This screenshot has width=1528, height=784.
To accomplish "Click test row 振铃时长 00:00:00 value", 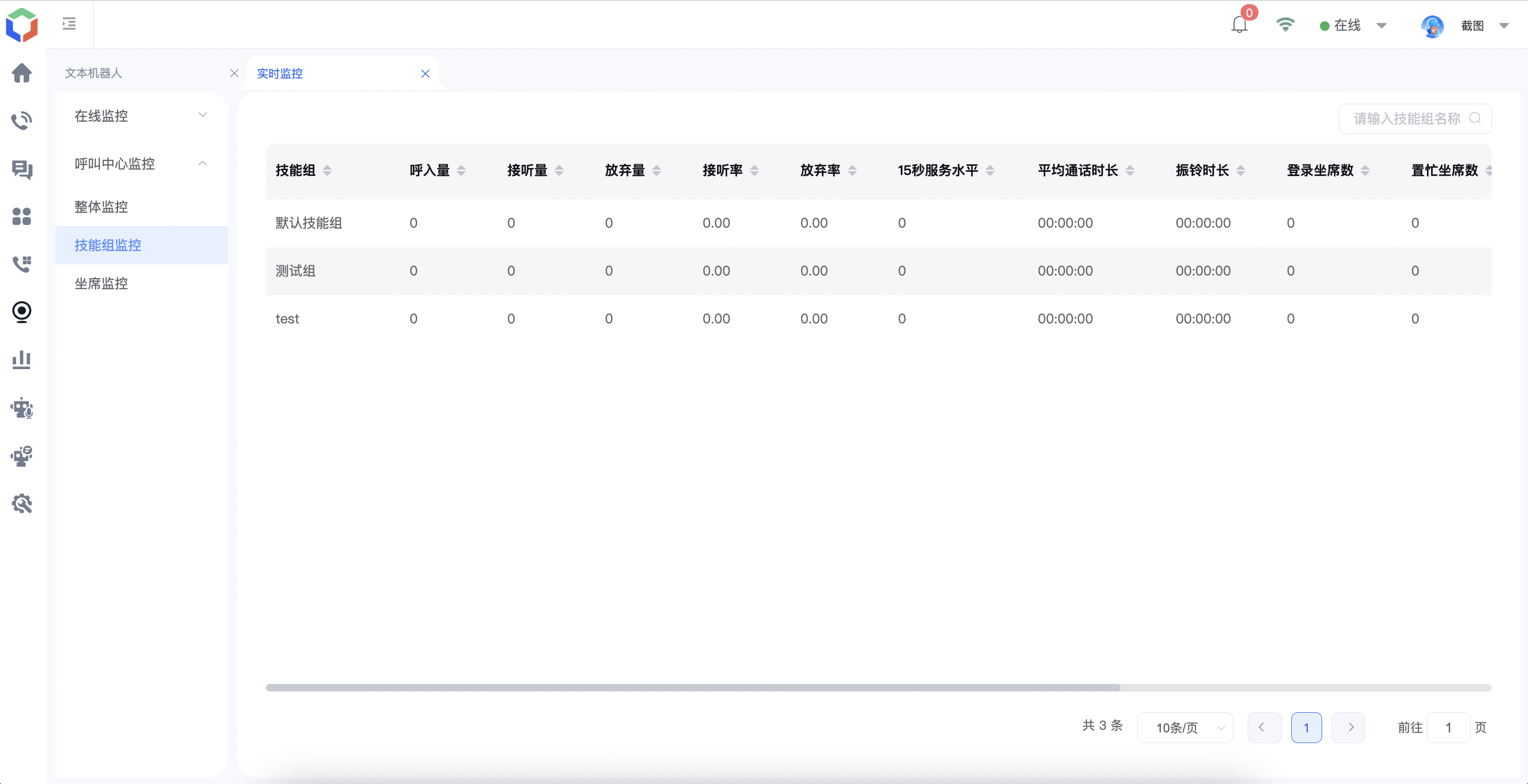I will 1203,319.
